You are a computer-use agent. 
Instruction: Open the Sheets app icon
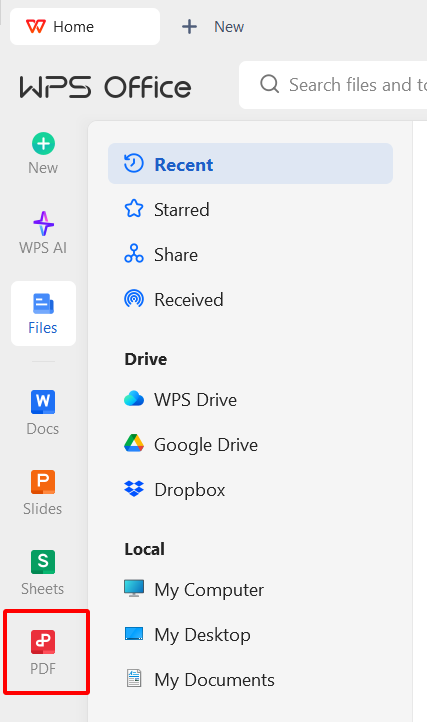[x=43, y=562]
